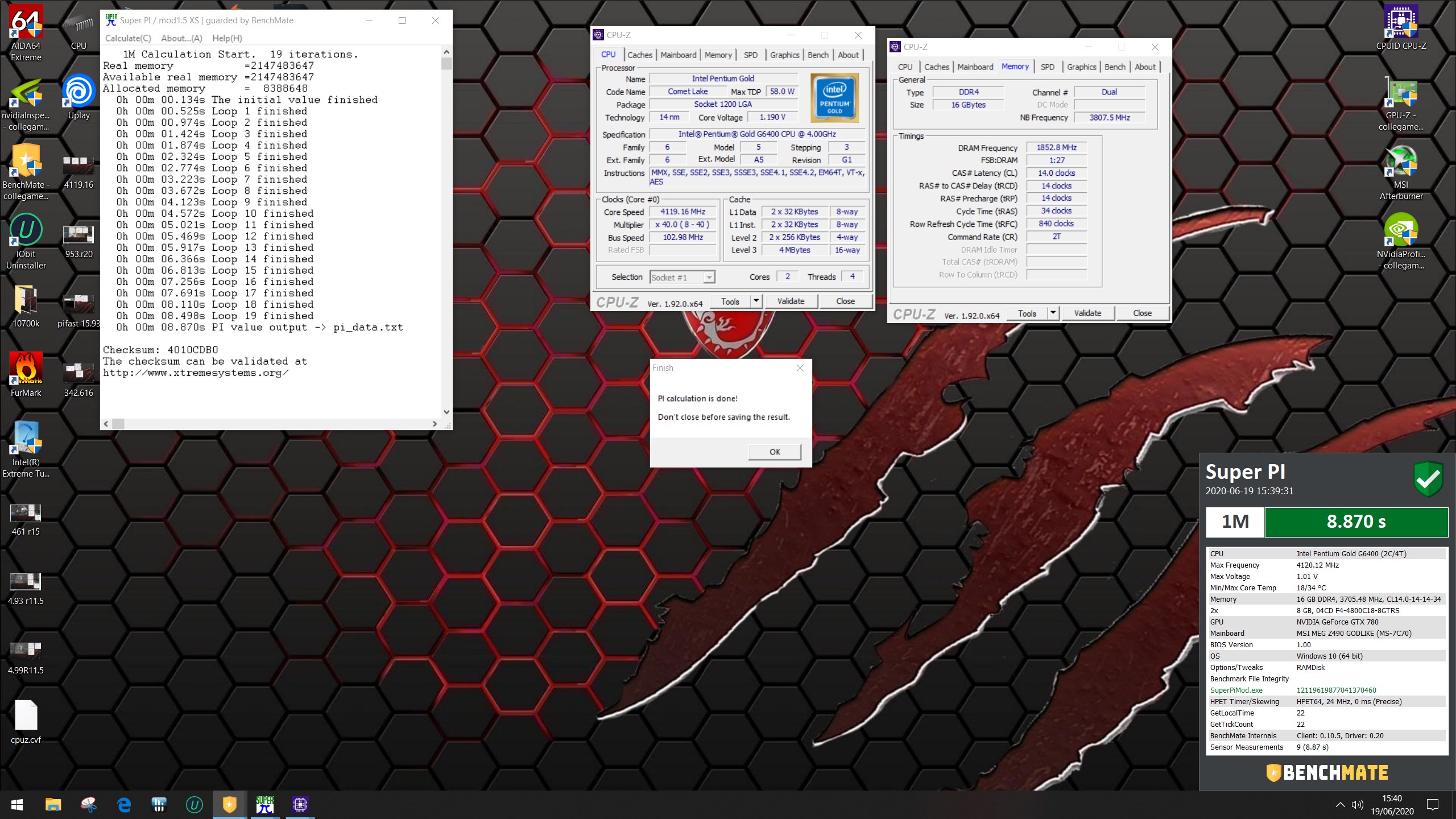Click Validate in second CPU-Z window

(x=1087, y=313)
